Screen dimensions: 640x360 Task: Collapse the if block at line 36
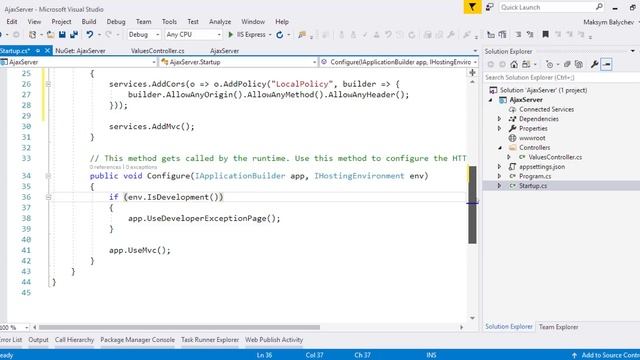click(x=48, y=197)
